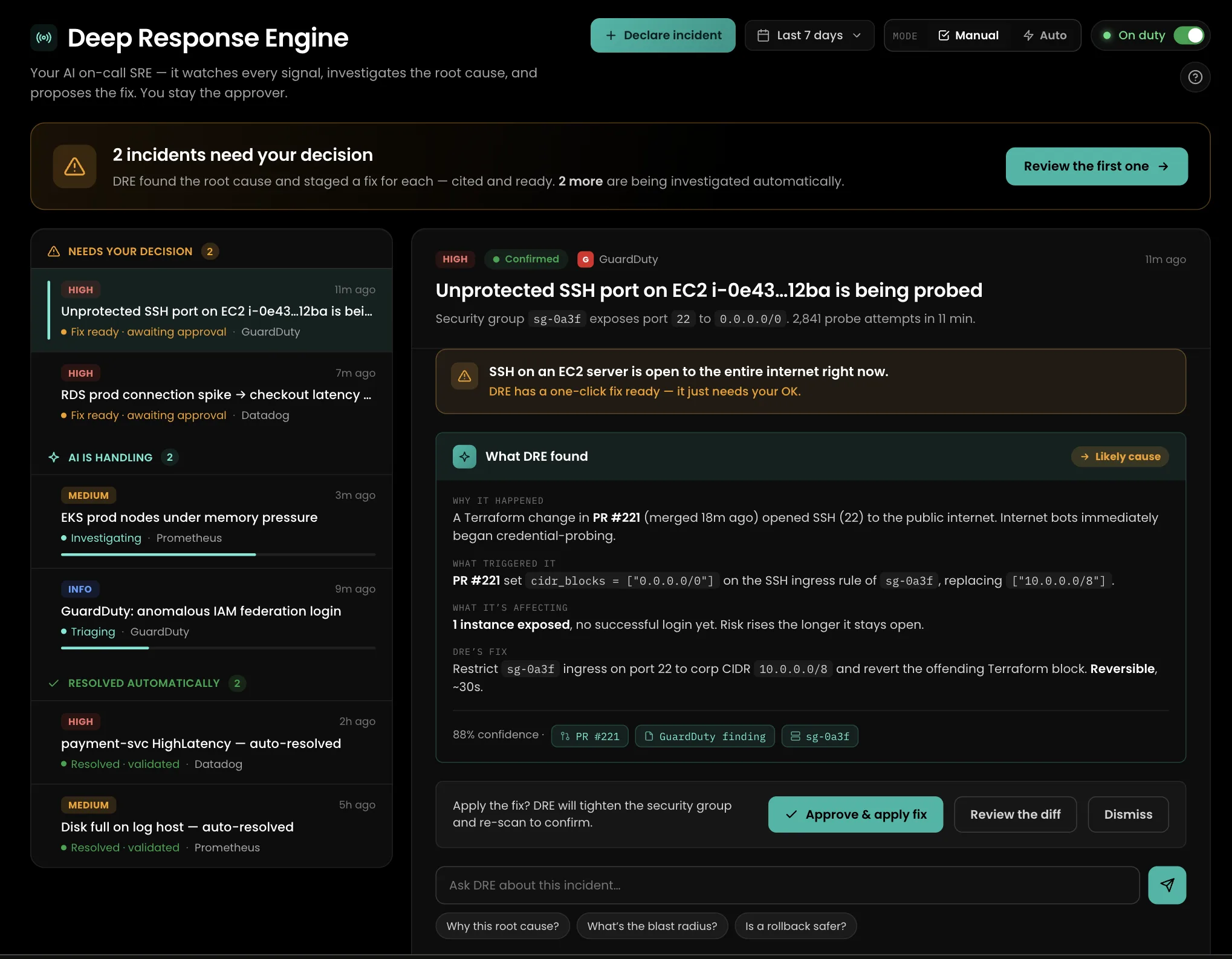Approve & apply the fix
Screen dimensions: 1232x959
855,814
